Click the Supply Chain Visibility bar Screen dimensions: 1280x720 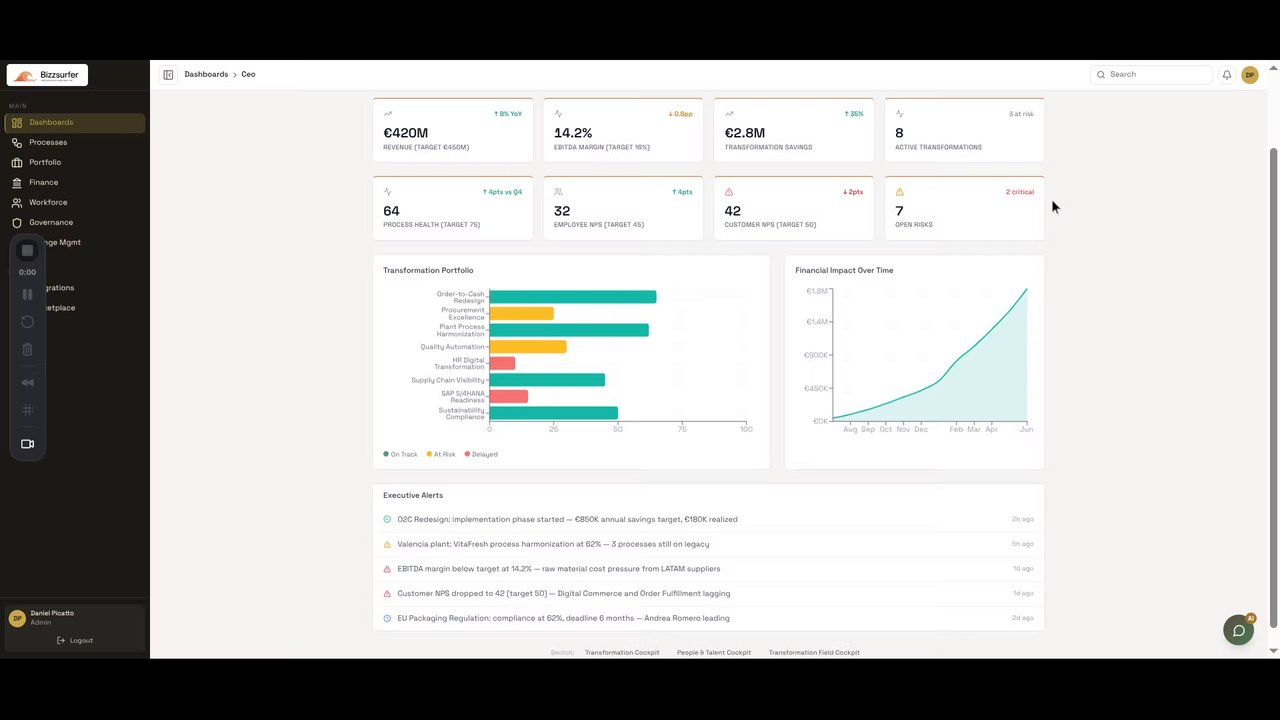[547, 380]
